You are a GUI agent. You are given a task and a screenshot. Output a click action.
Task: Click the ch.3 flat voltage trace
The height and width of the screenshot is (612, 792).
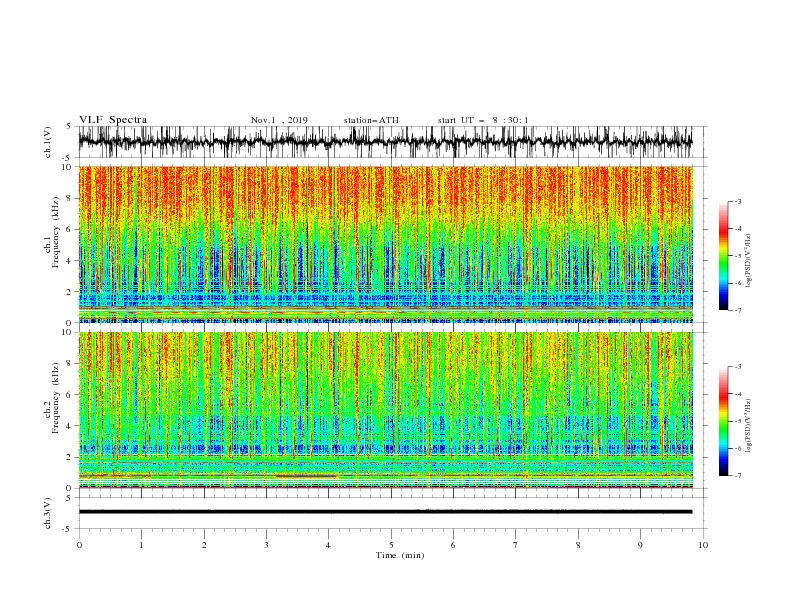click(385, 512)
